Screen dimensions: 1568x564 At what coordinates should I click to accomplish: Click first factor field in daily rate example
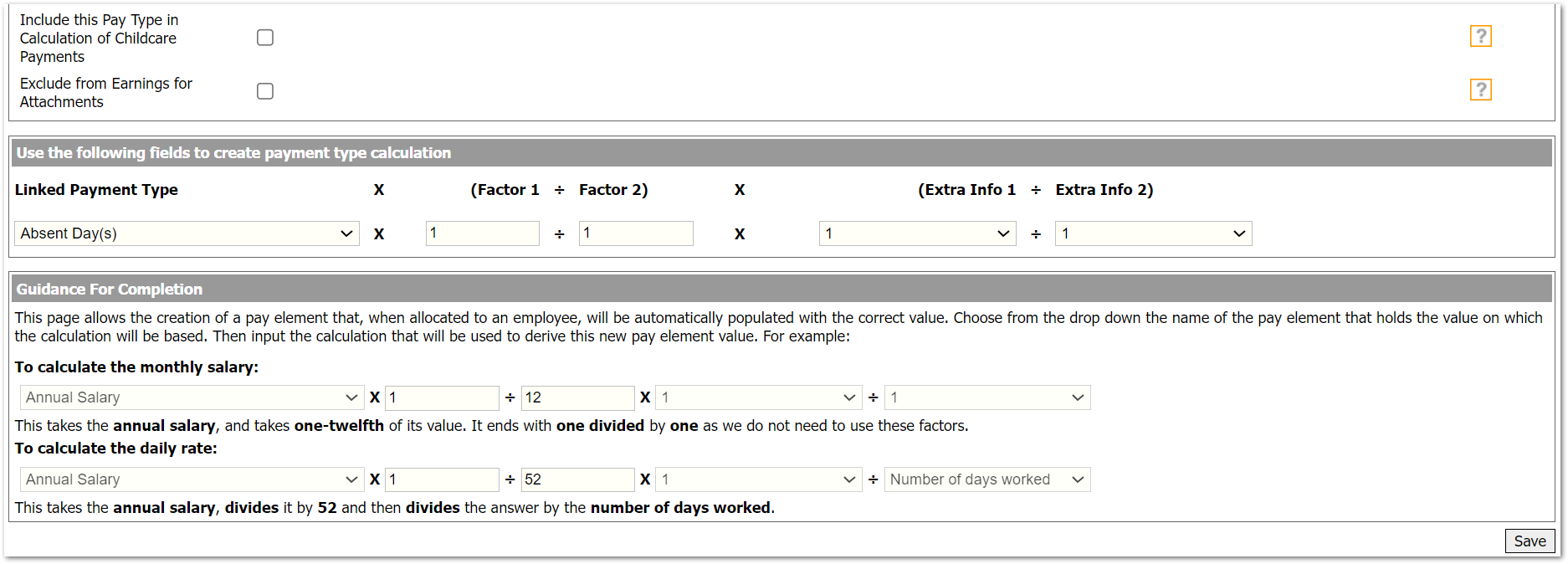(442, 479)
